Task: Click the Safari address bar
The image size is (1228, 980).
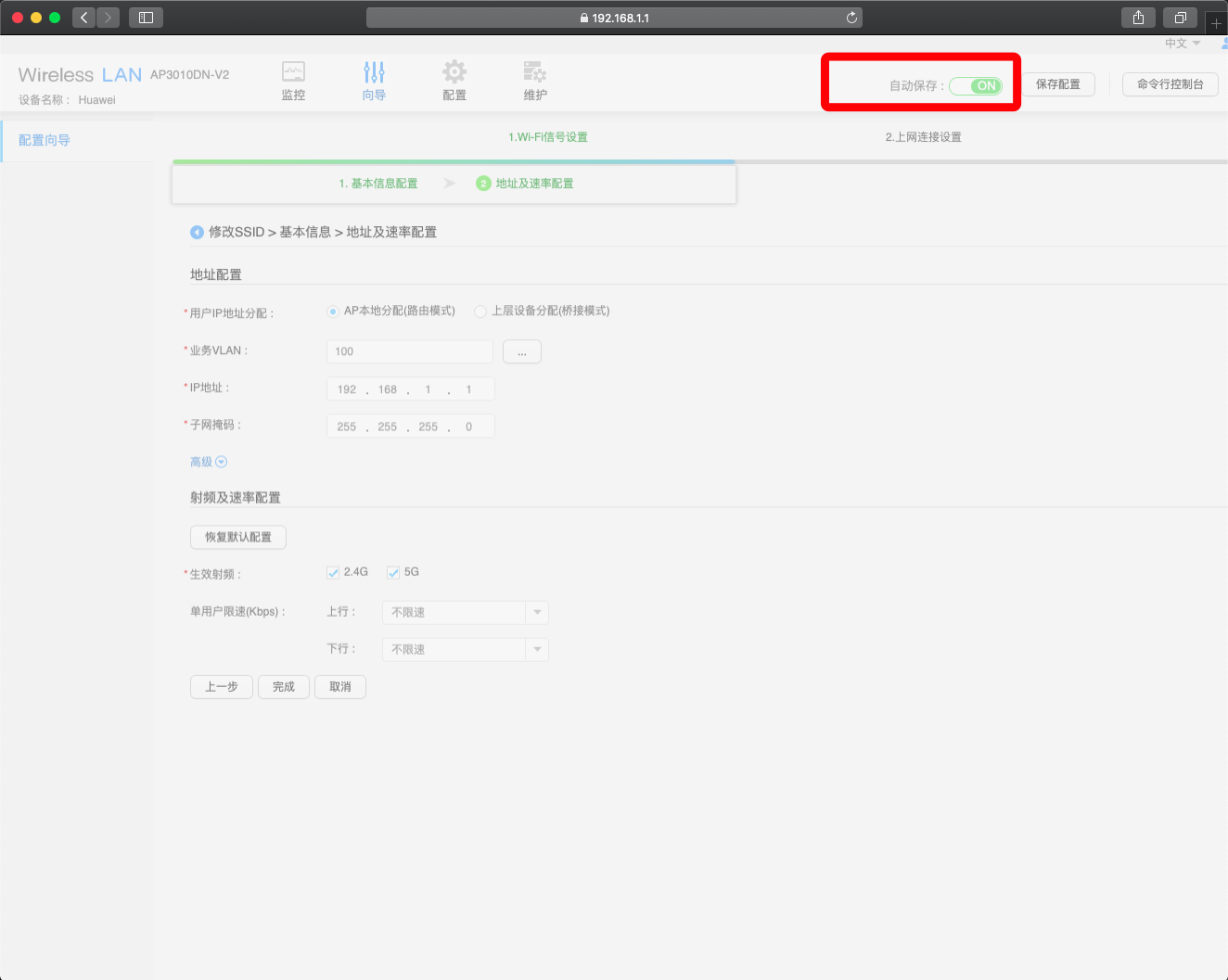Action: click(614, 18)
